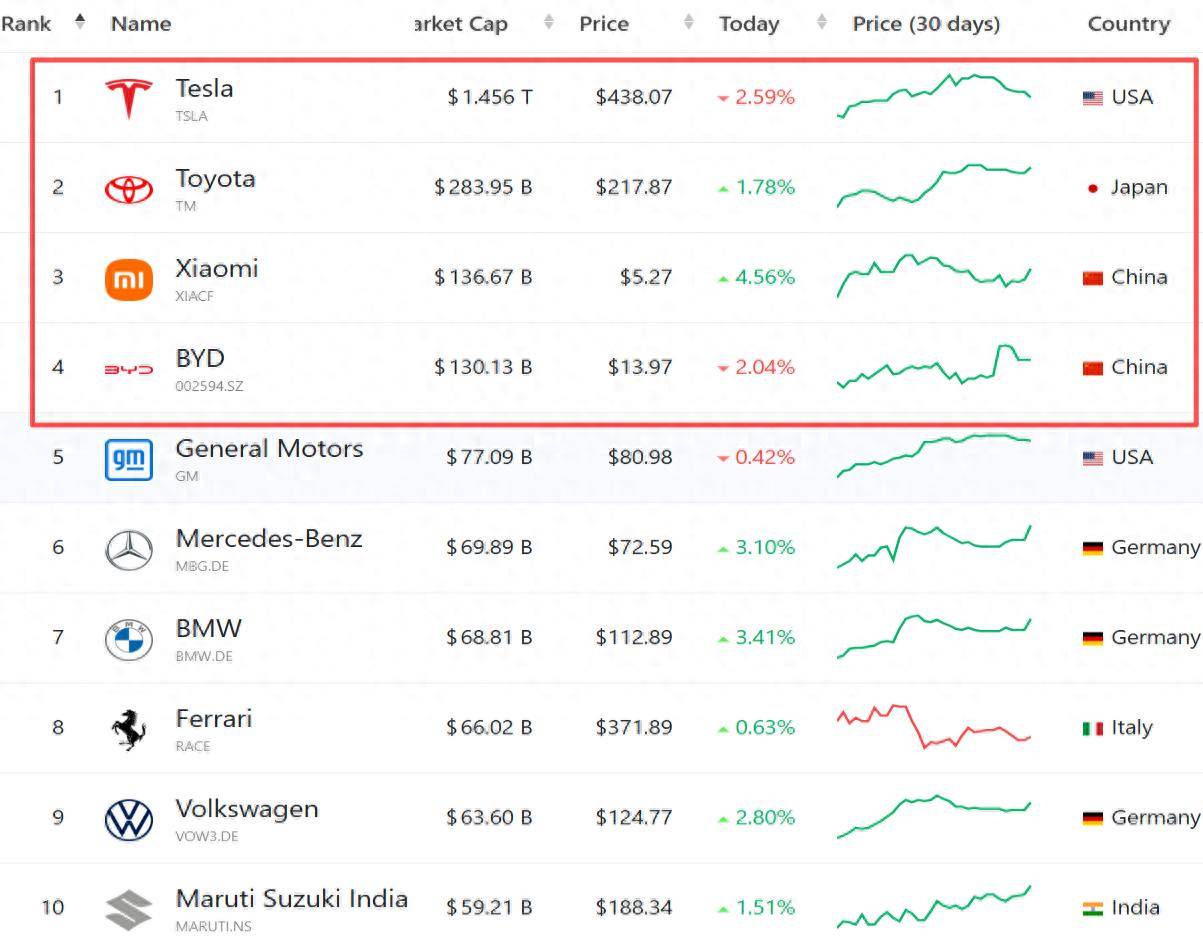The width and height of the screenshot is (1203, 944).
Task: Click the Ferrari prancing horse logo
Action: 129,729
